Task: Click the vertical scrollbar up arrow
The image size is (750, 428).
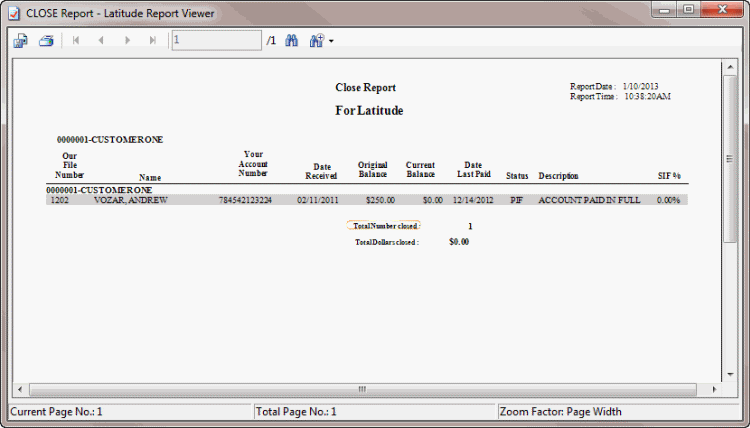Action: (730, 69)
